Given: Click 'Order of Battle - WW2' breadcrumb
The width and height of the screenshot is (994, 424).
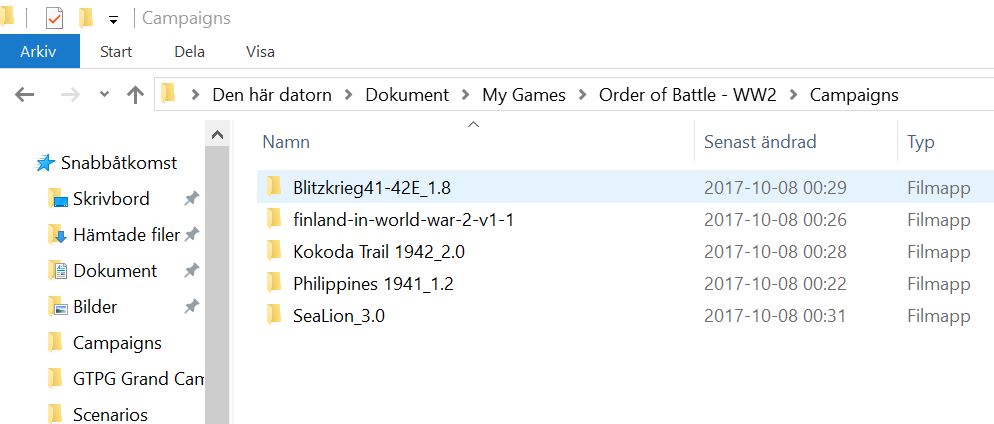Looking at the screenshot, I should tap(688, 95).
